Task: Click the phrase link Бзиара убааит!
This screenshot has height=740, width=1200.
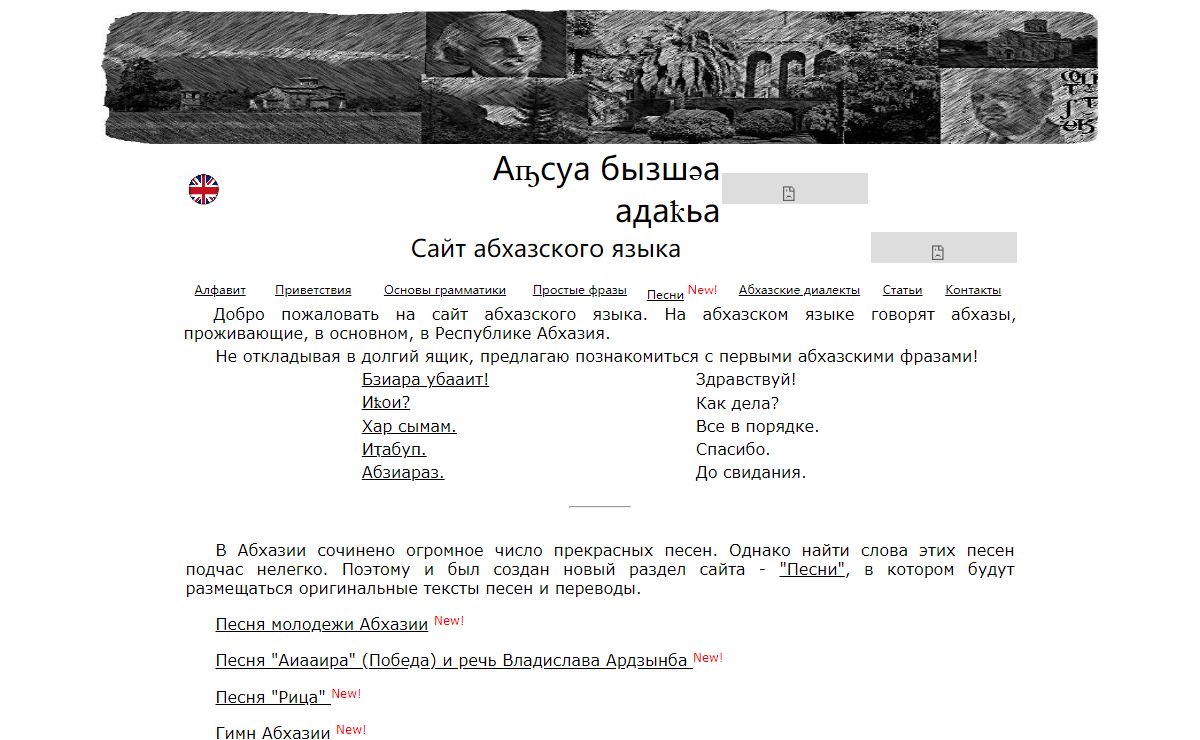Action: [x=425, y=380]
